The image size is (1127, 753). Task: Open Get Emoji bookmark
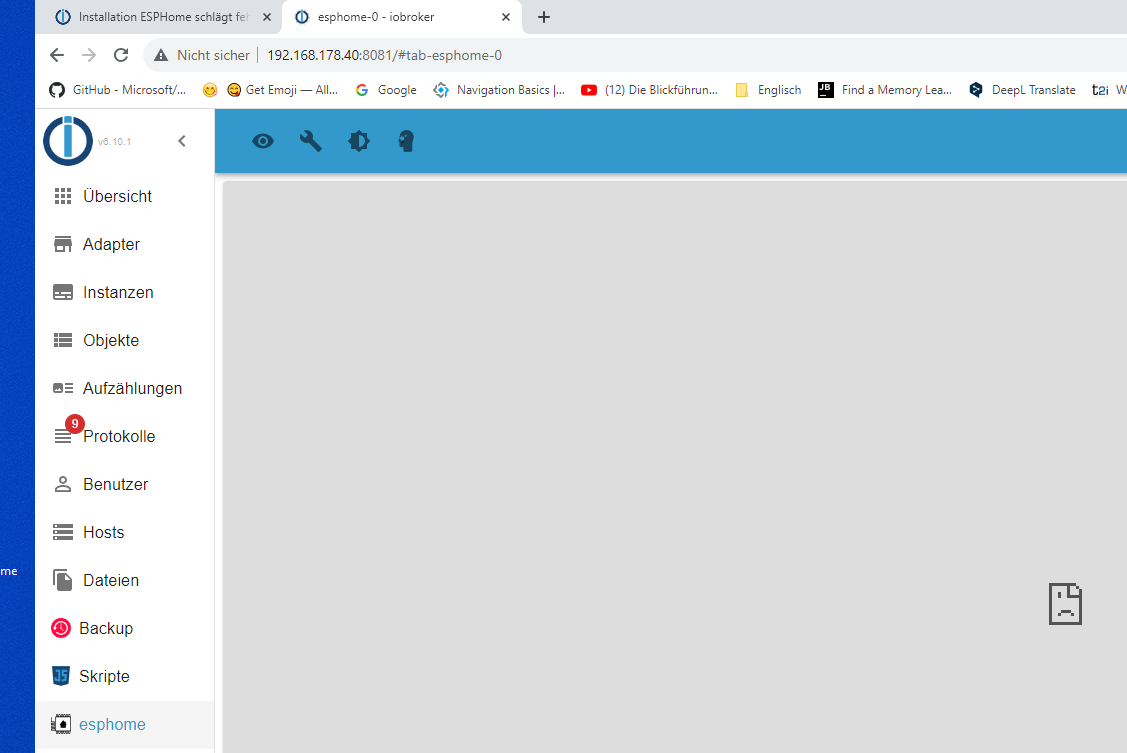pos(282,90)
